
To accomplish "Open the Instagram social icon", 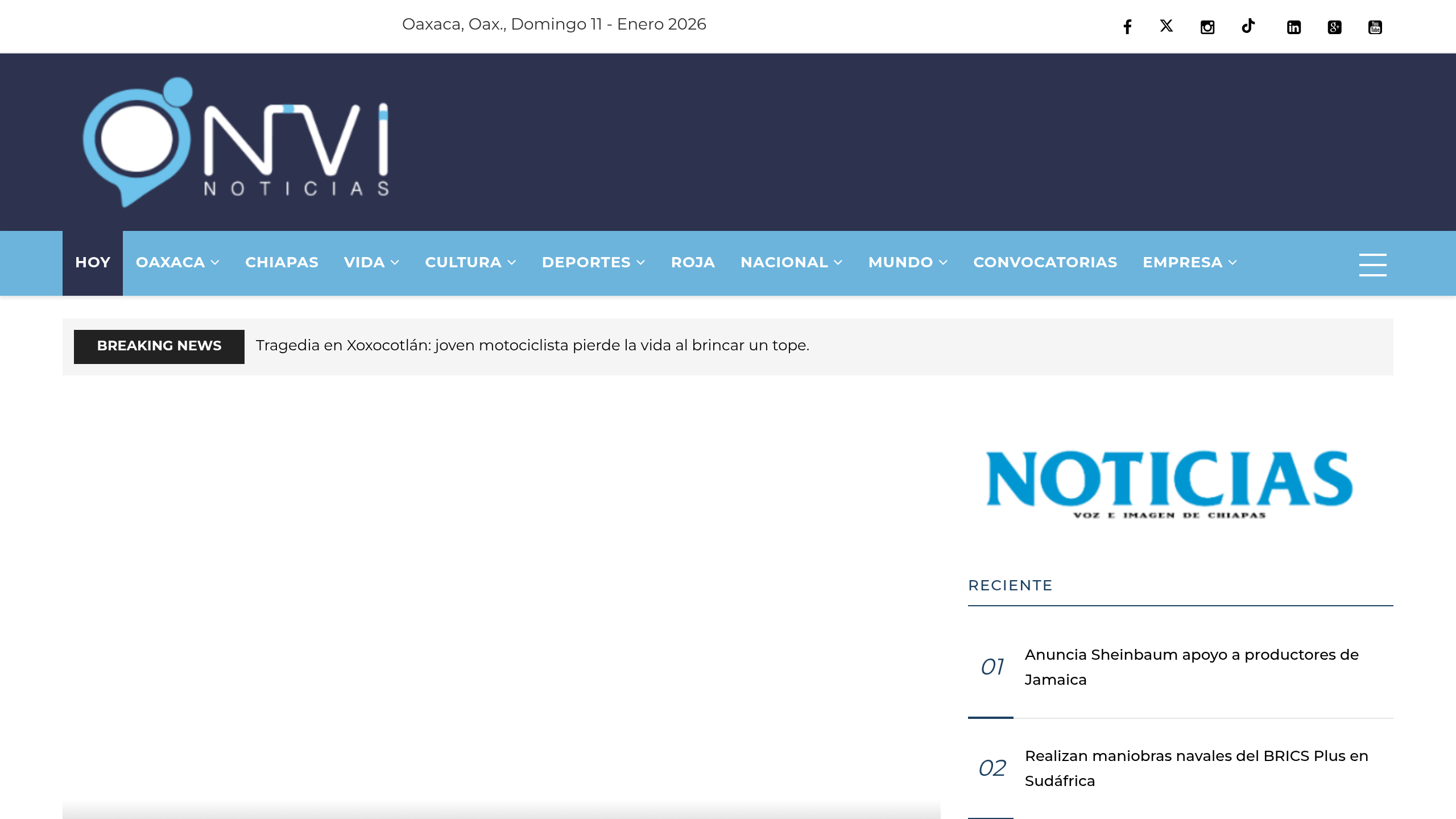I will tap(1207, 27).
